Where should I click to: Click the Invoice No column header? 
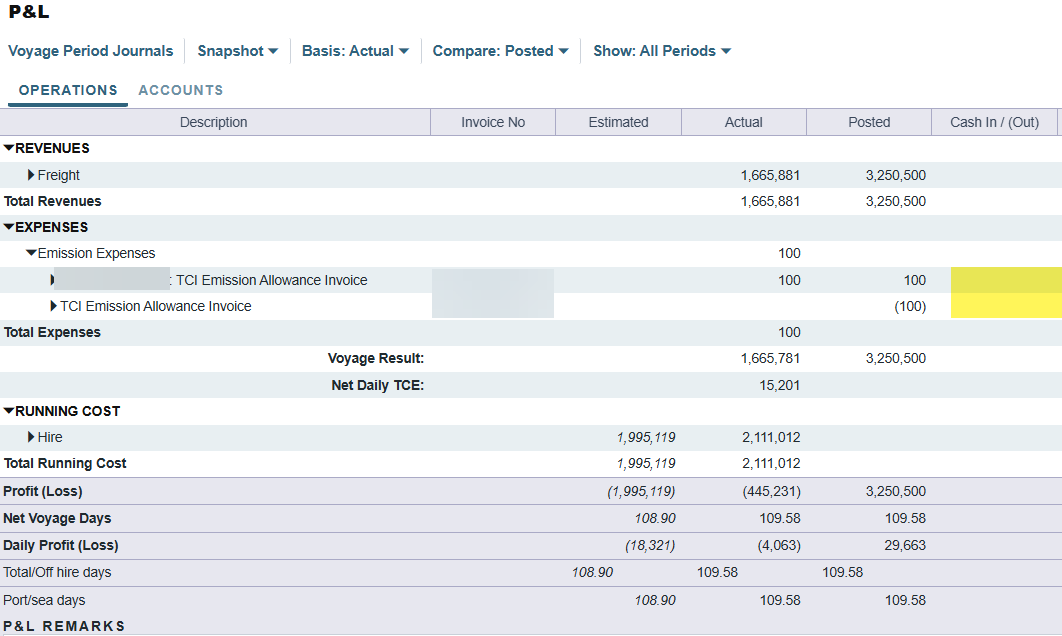pyautogui.click(x=492, y=122)
